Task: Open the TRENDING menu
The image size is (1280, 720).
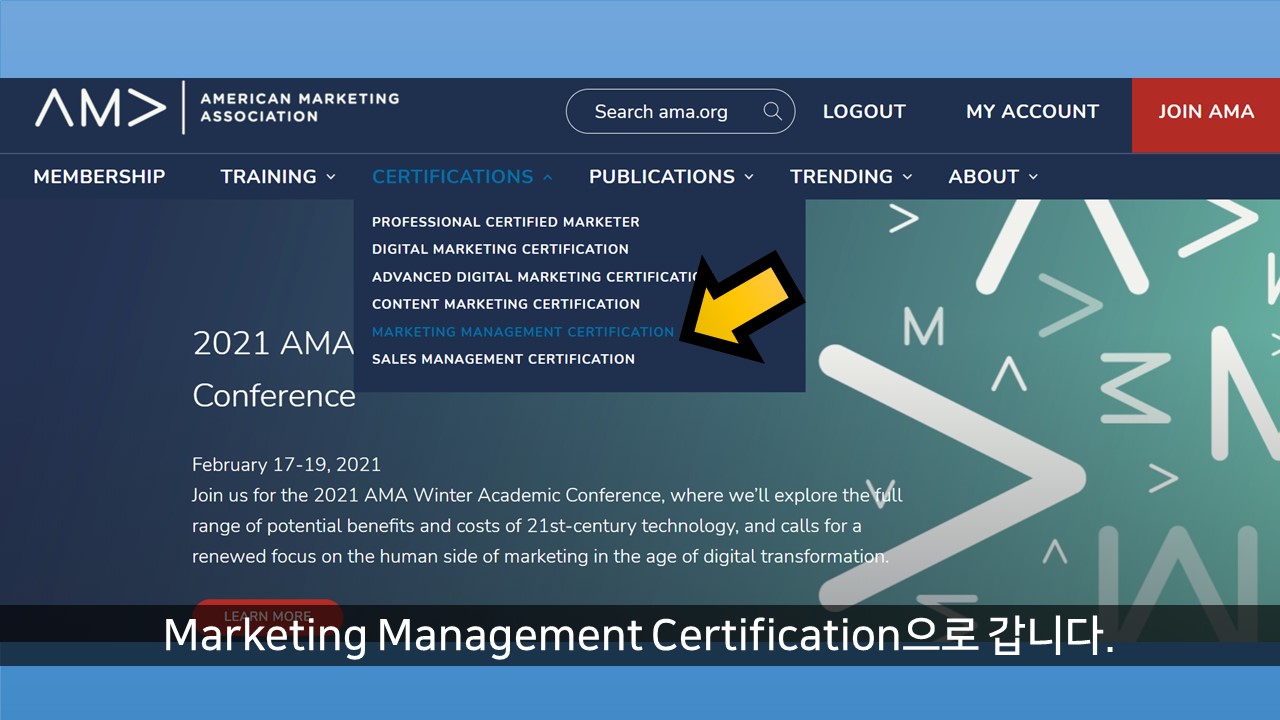Action: pyautogui.click(x=841, y=177)
